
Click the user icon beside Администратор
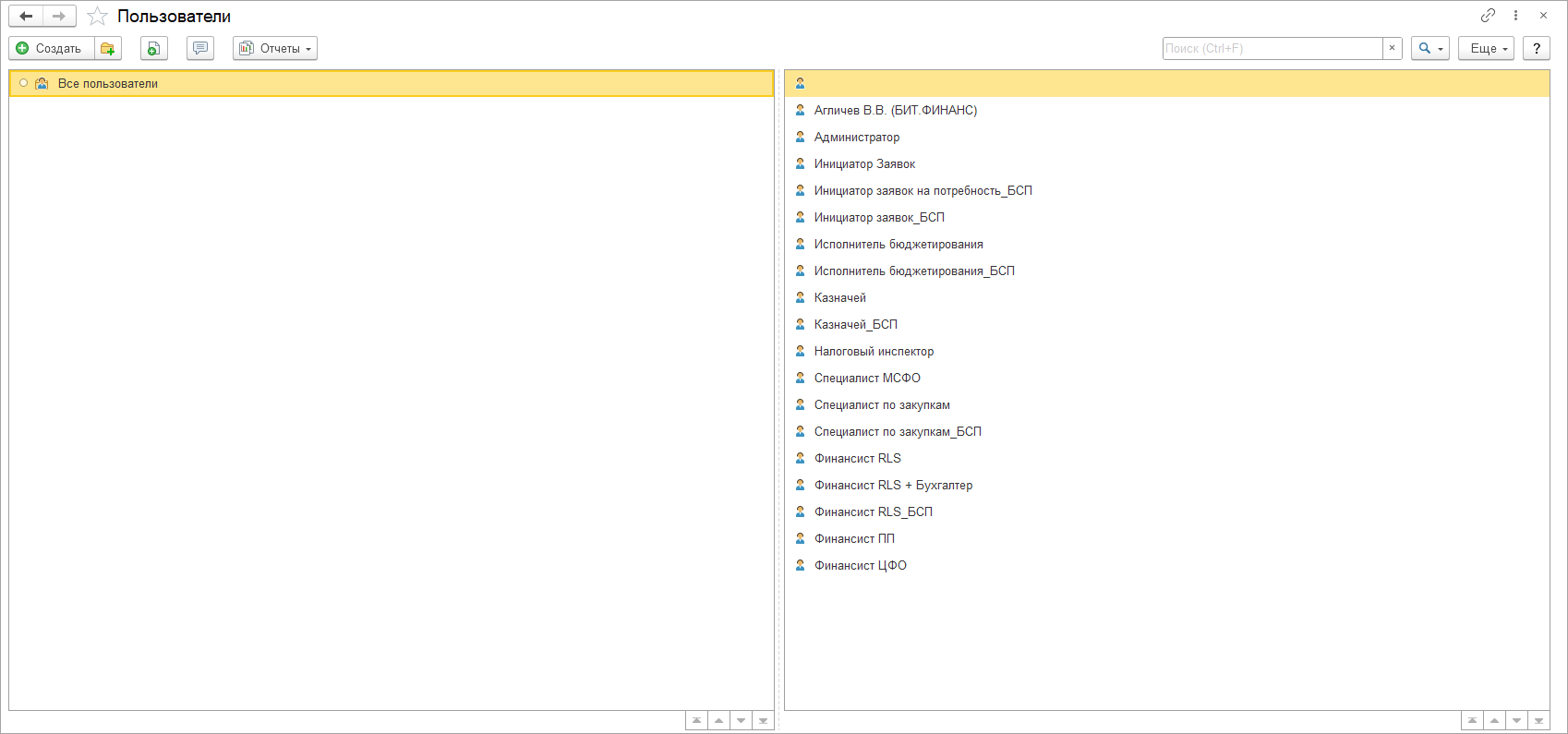pyautogui.click(x=801, y=137)
